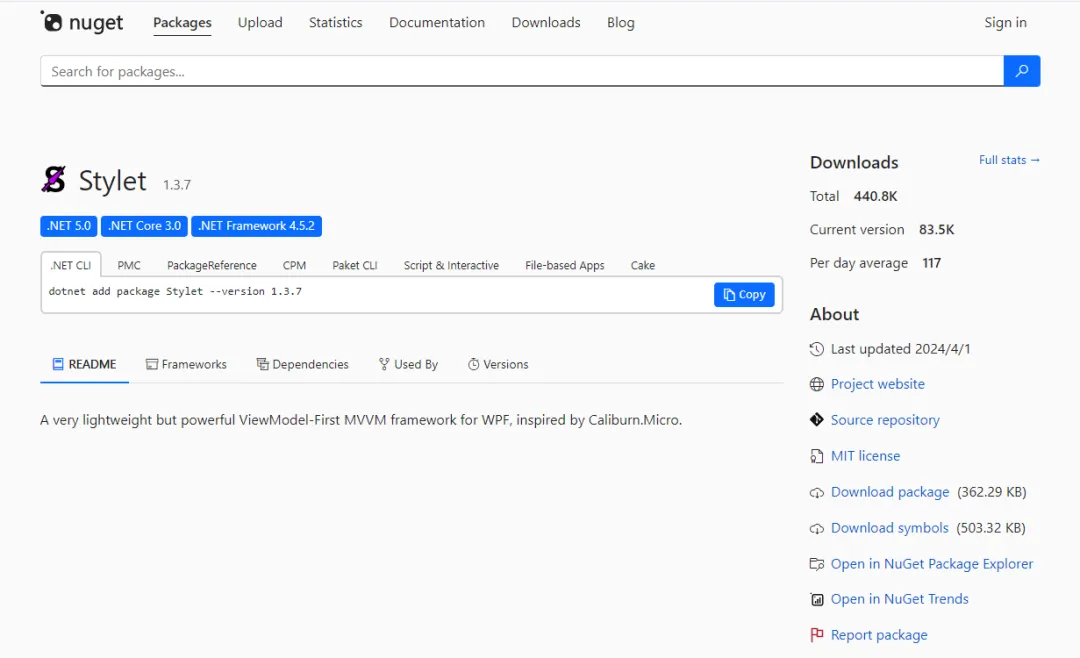
Task: Open the Source repository link
Action: click(x=885, y=420)
